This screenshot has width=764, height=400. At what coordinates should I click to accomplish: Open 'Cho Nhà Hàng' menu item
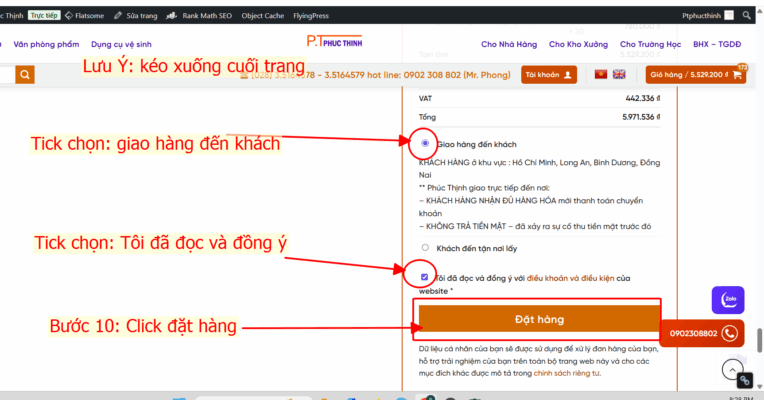[x=510, y=44]
